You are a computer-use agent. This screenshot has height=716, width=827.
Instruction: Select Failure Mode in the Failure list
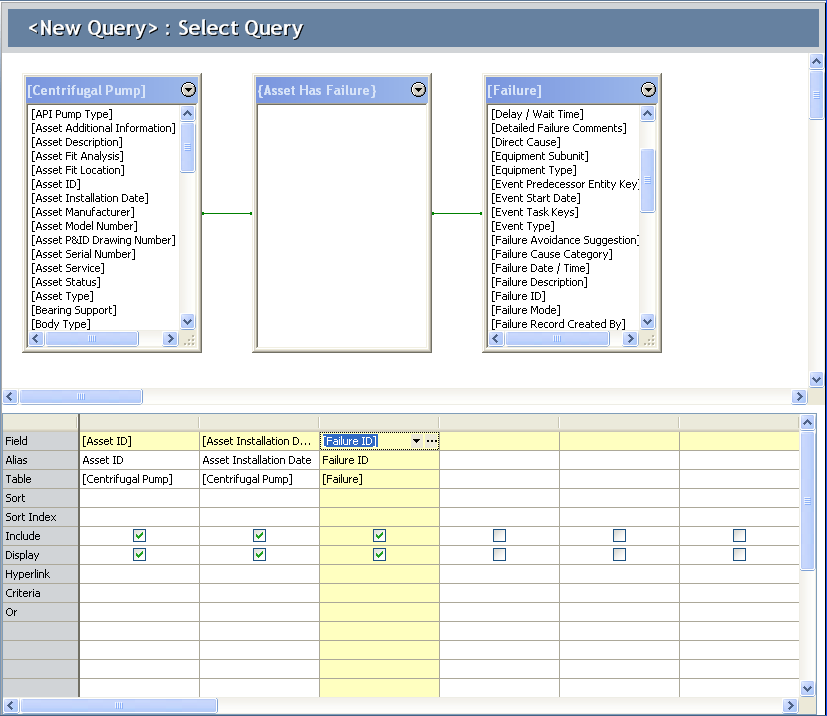pyautogui.click(x=526, y=310)
